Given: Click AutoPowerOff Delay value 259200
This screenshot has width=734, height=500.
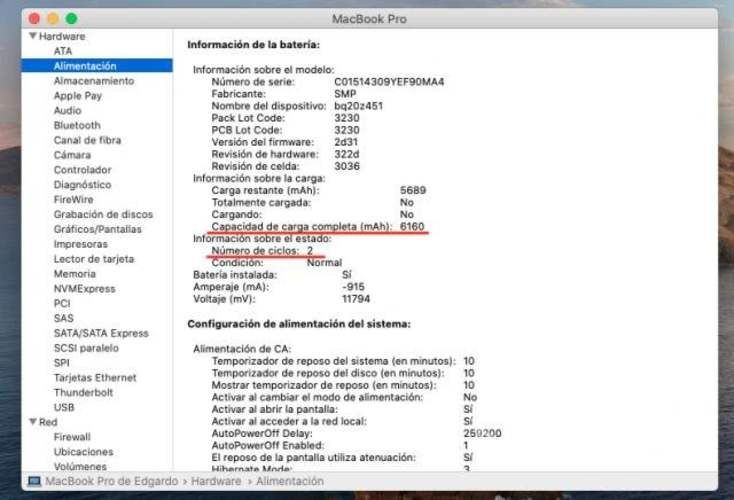Looking at the screenshot, I should 482,434.
